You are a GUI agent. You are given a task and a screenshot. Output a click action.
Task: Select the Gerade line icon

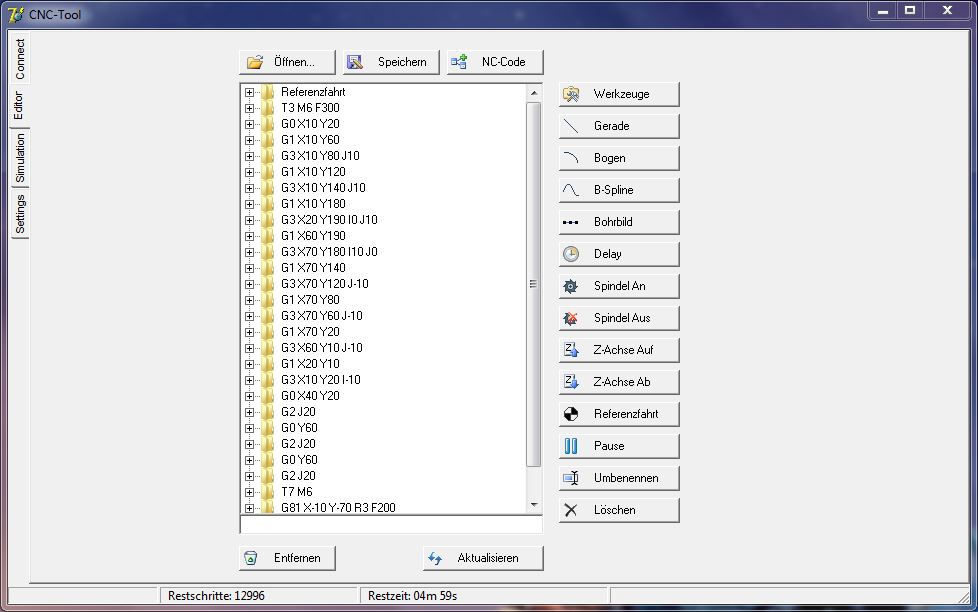[x=571, y=126]
